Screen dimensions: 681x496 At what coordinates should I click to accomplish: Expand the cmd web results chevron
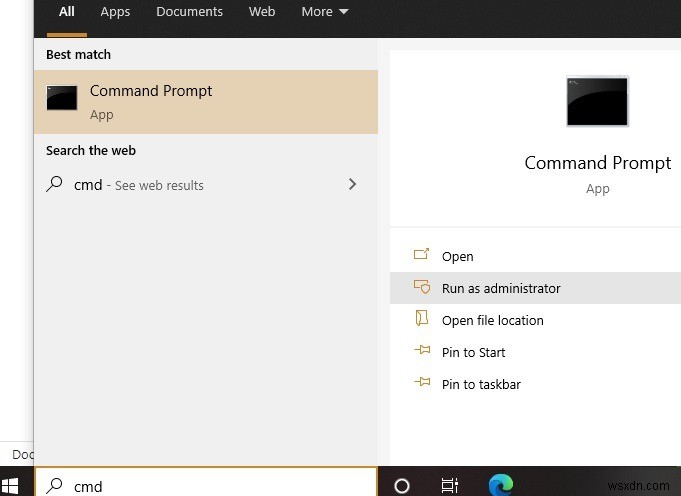(x=352, y=184)
